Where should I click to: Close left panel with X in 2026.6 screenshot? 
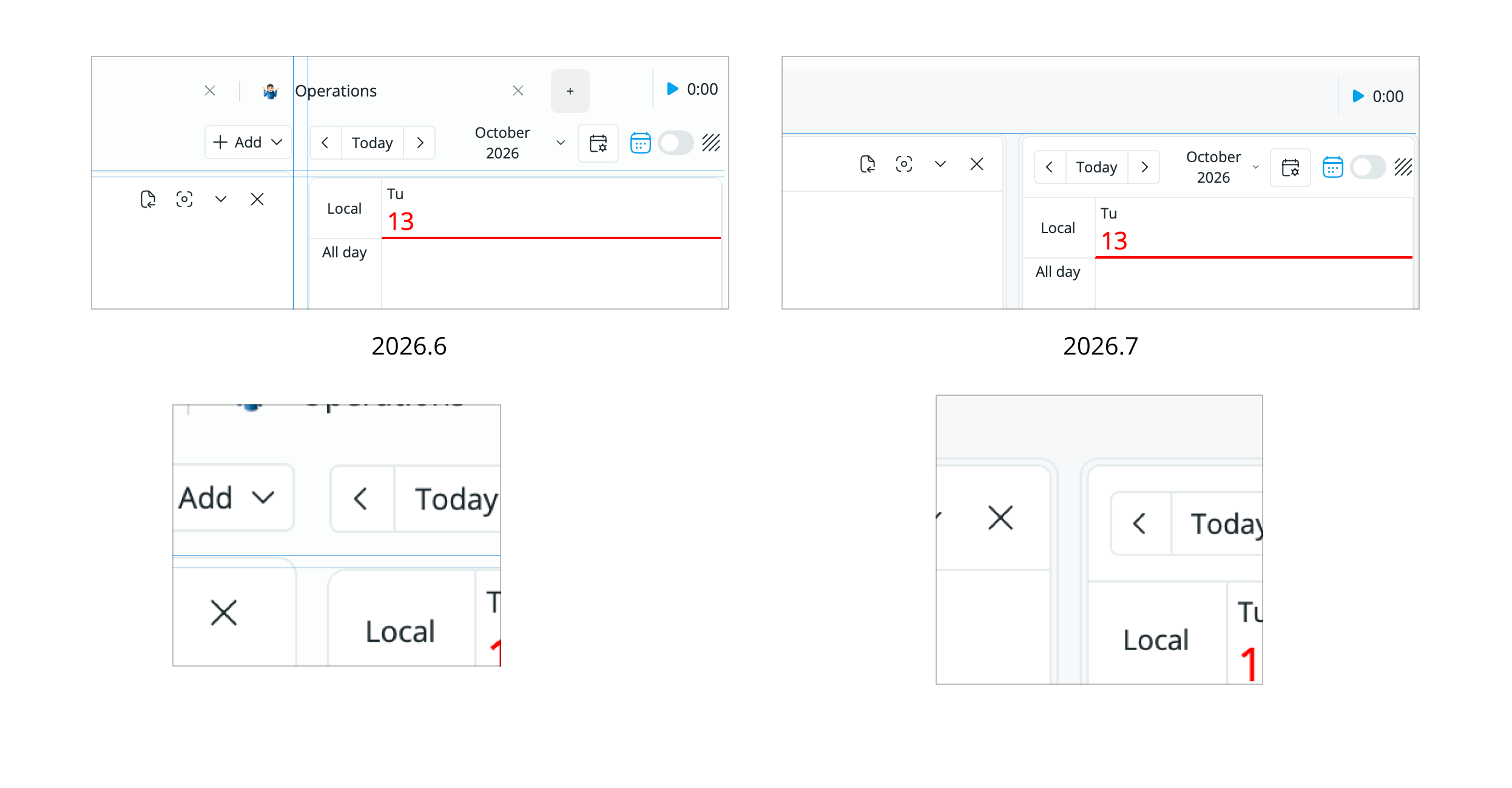[257, 199]
